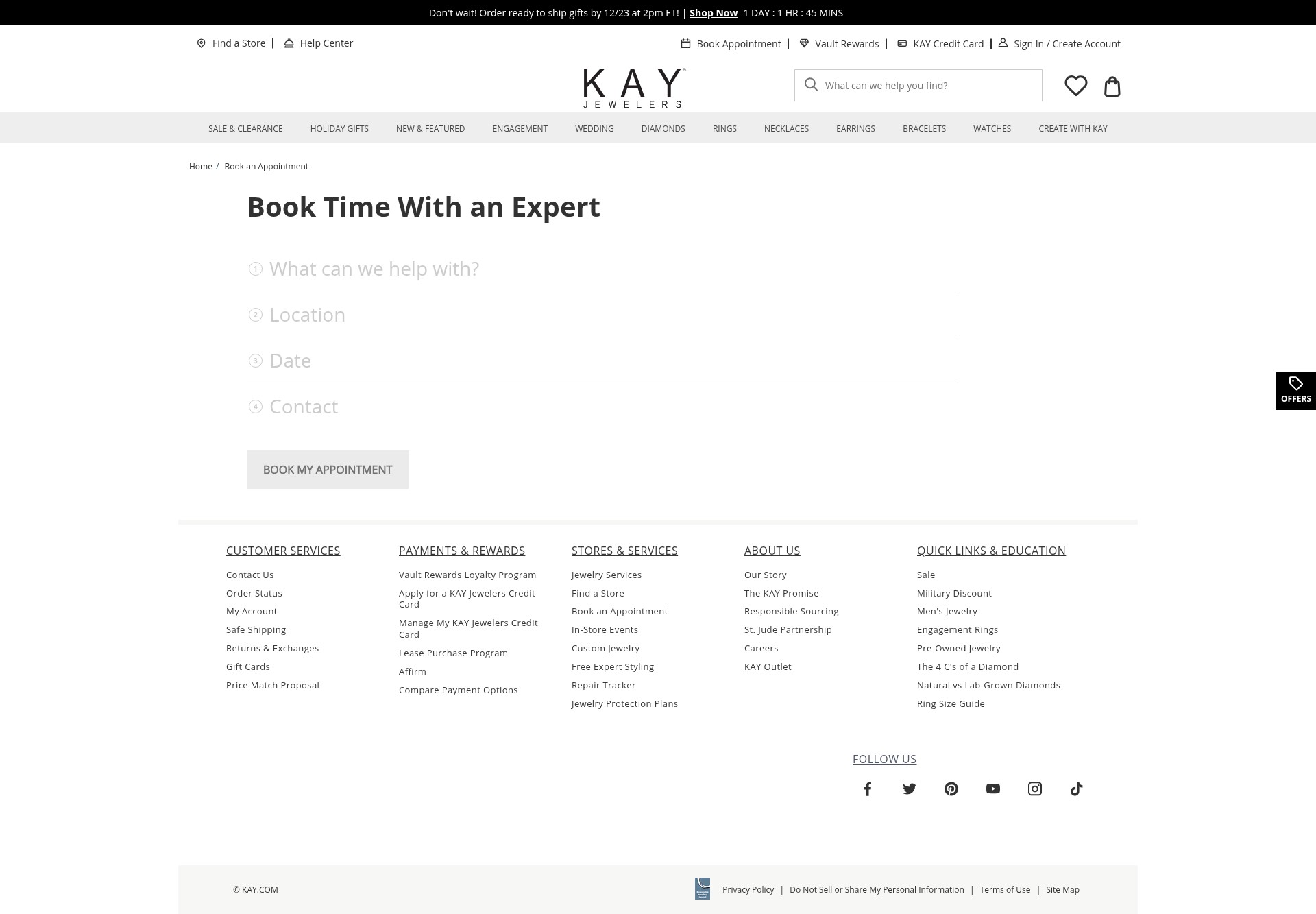
Task: Open The 4 C's of a Diamond link
Action: 968,666
